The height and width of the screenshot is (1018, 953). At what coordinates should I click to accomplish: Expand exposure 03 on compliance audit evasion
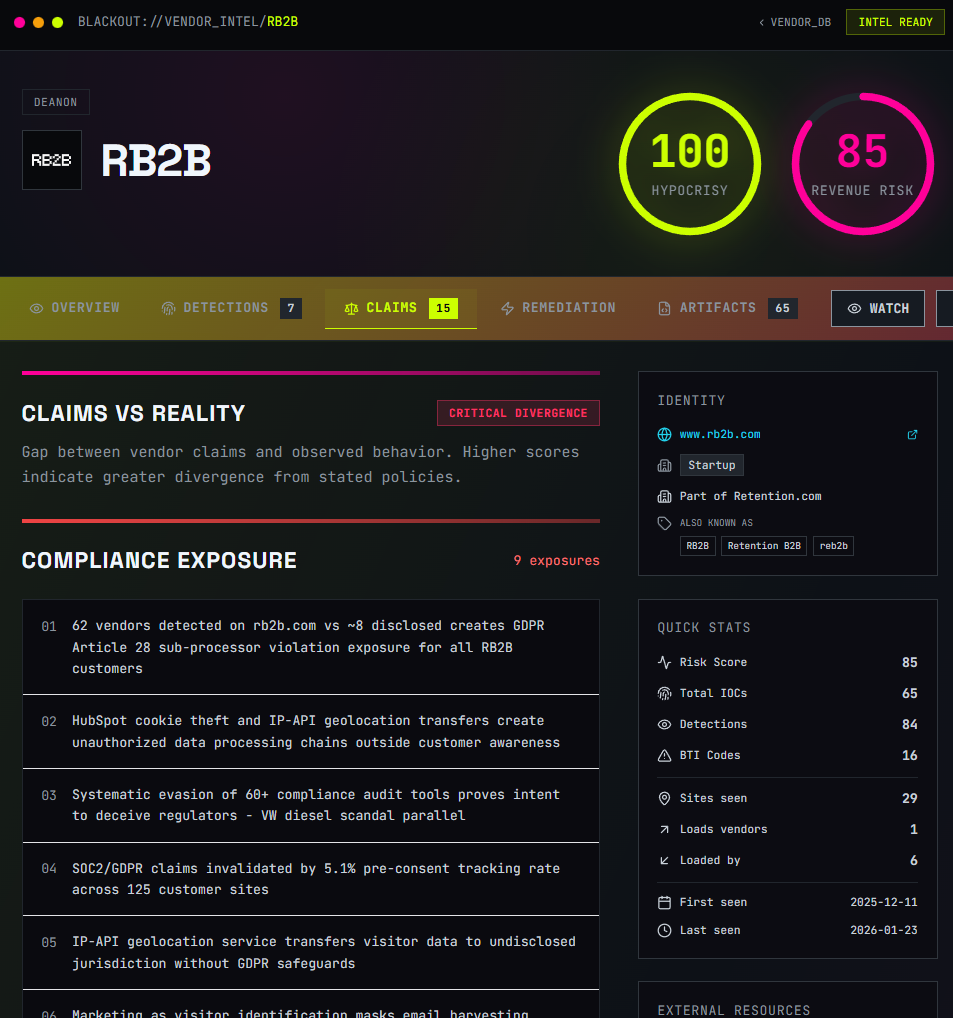(310, 805)
